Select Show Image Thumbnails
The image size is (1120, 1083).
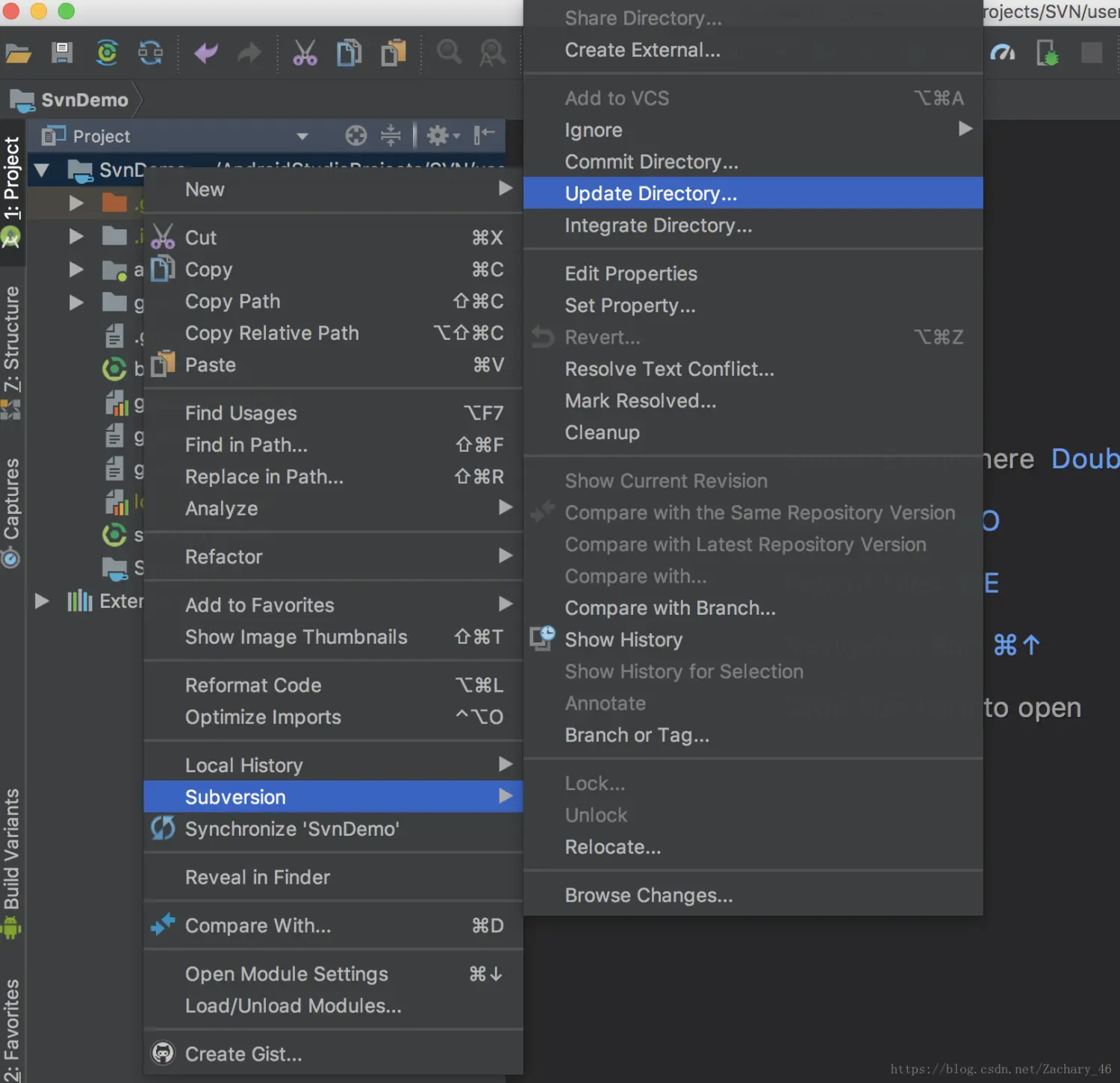(333, 637)
